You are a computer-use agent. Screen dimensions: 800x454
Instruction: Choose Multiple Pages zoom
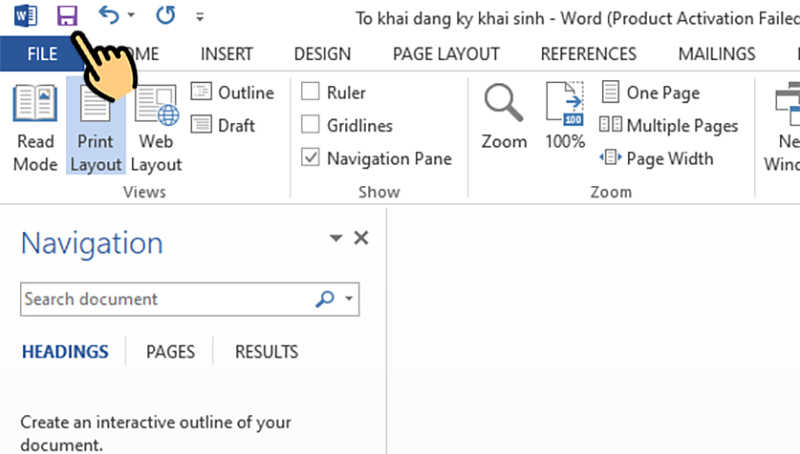(668, 125)
